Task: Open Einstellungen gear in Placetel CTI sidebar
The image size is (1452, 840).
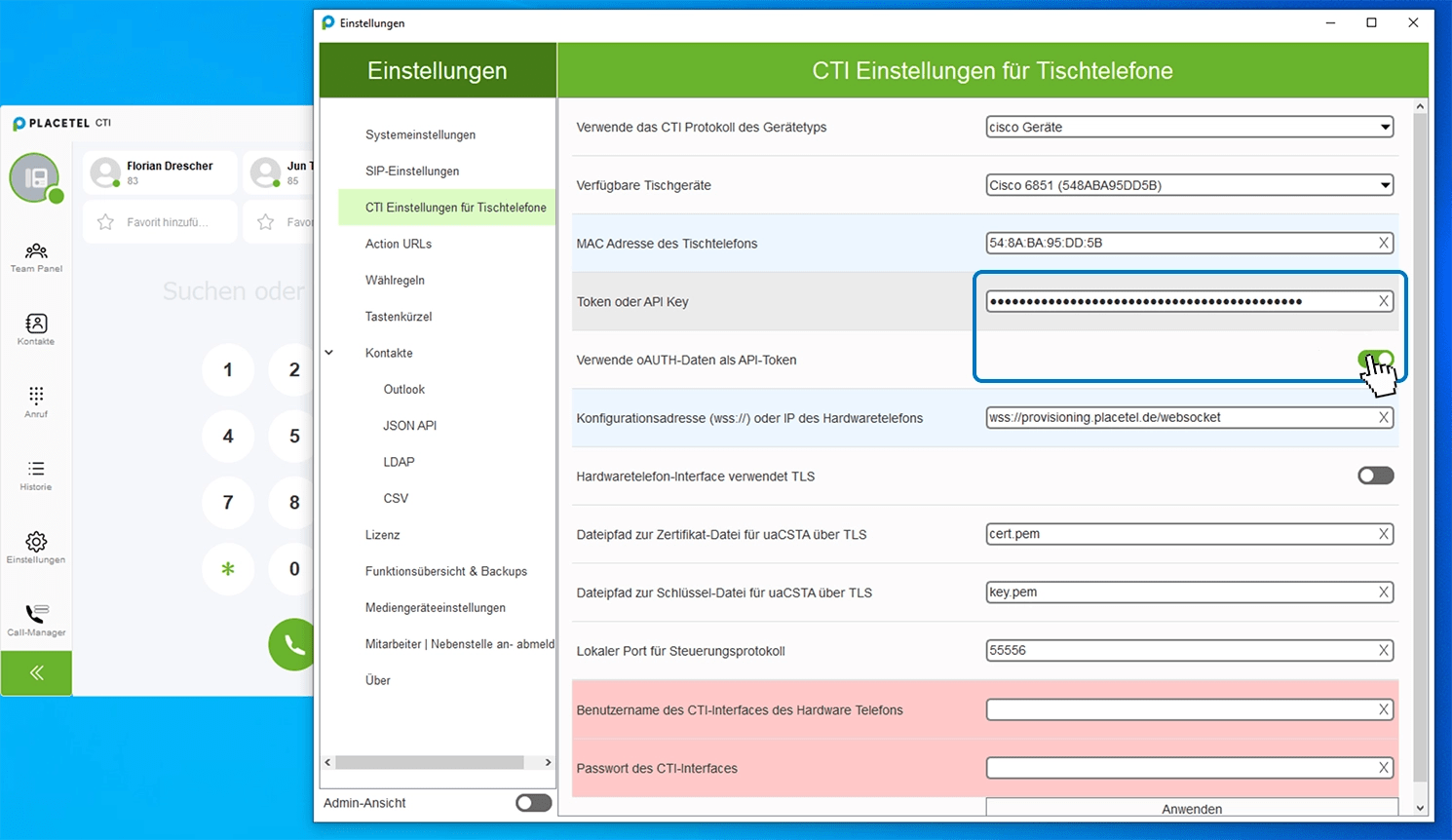Action: 36,548
